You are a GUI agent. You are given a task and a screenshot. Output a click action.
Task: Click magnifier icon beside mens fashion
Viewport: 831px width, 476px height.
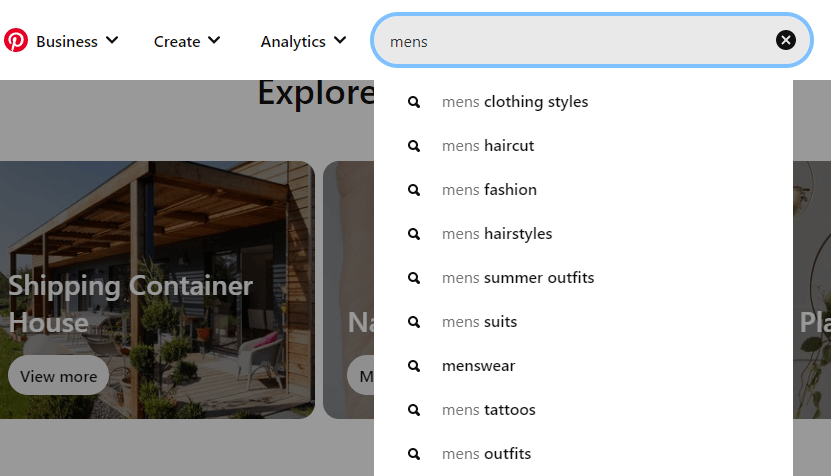(x=414, y=190)
